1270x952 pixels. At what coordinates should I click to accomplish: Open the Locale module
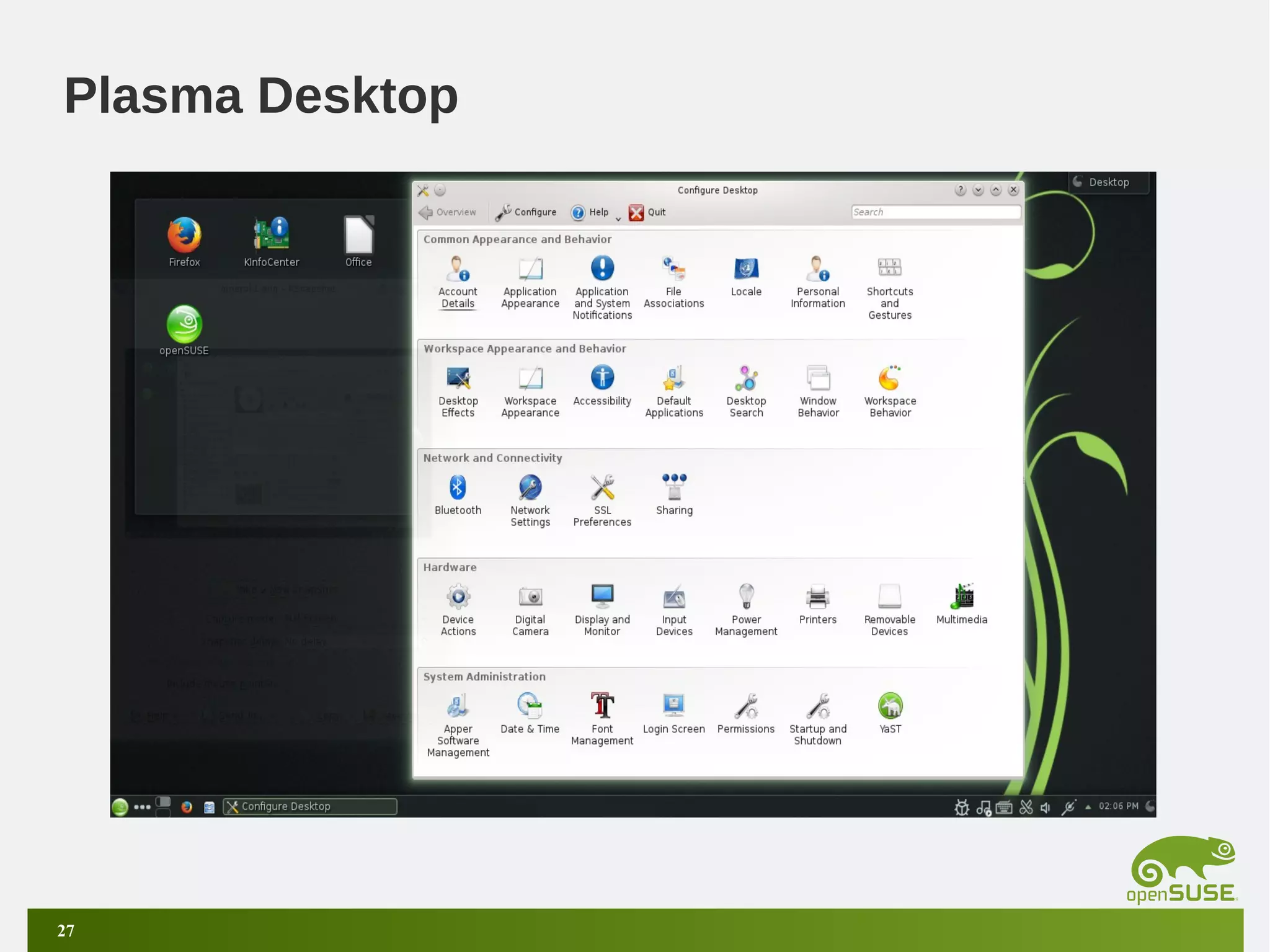coord(746,277)
